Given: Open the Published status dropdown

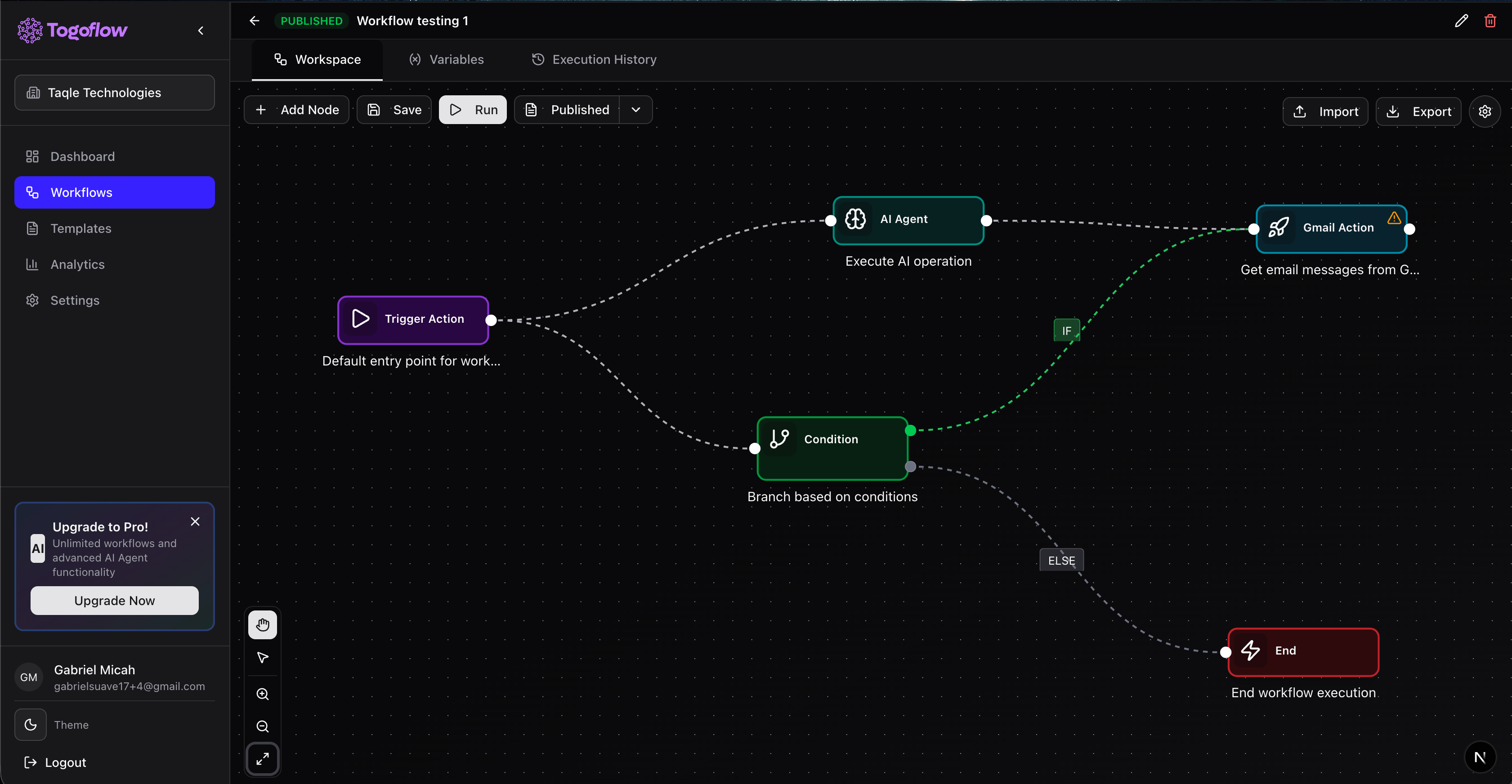Looking at the screenshot, I should pos(636,109).
